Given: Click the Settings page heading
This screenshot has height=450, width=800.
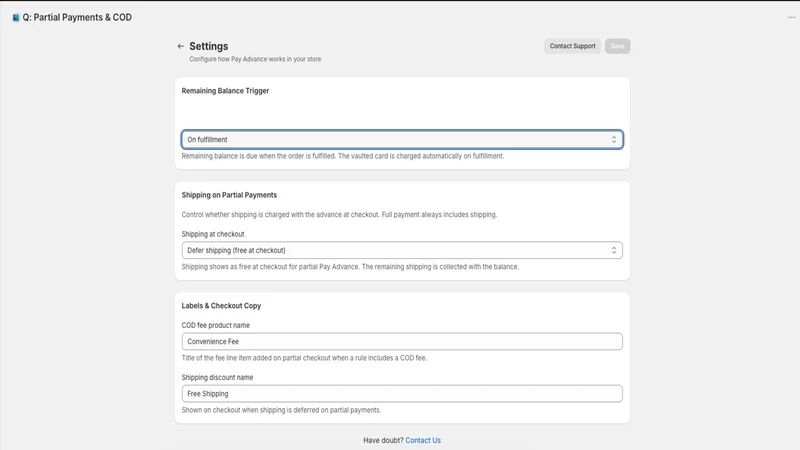Looking at the screenshot, I should [x=209, y=46].
